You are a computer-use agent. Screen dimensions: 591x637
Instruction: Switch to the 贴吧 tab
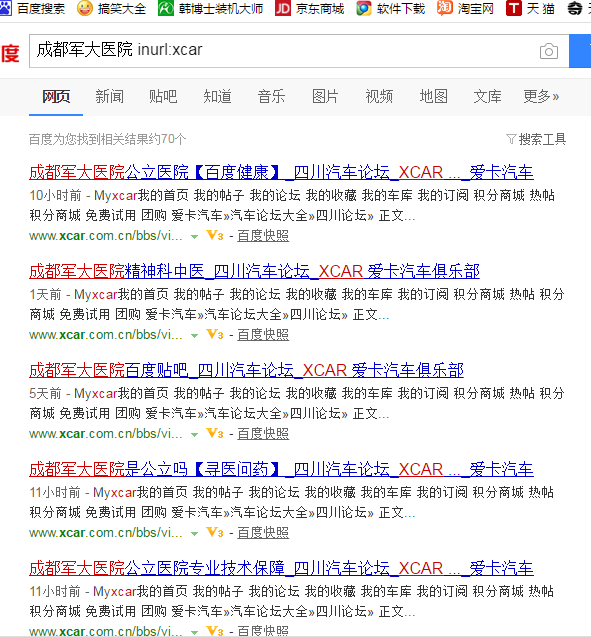point(163,96)
